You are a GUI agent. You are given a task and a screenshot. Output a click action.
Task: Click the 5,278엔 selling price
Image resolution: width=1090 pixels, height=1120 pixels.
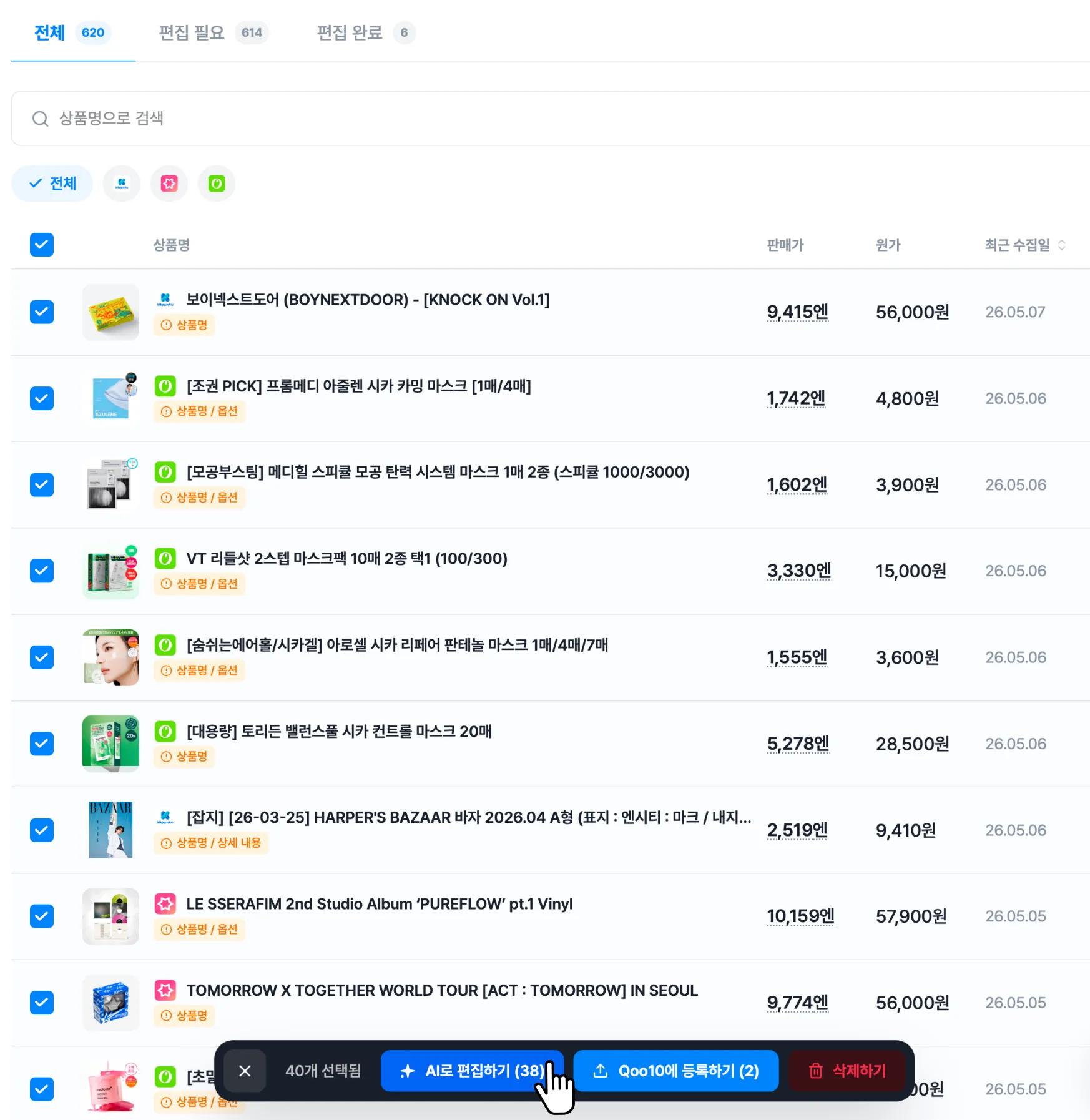point(798,744)
